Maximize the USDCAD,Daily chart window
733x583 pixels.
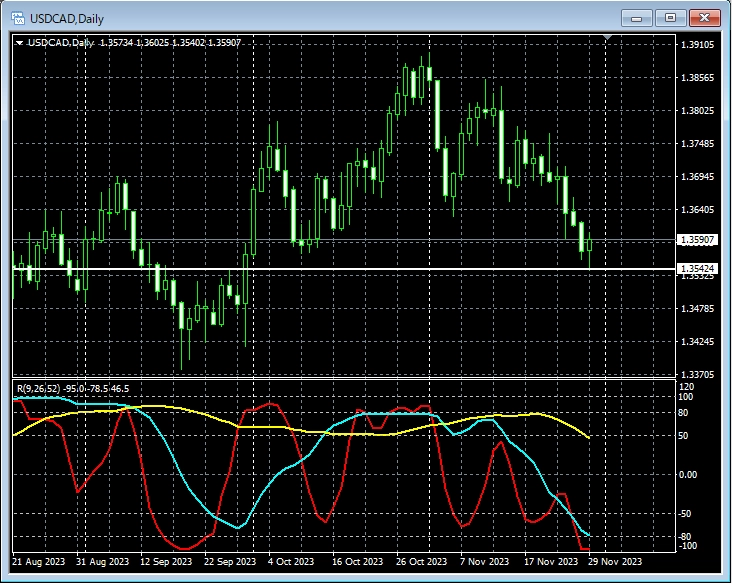pyautogui.click(x=670, y=17)
